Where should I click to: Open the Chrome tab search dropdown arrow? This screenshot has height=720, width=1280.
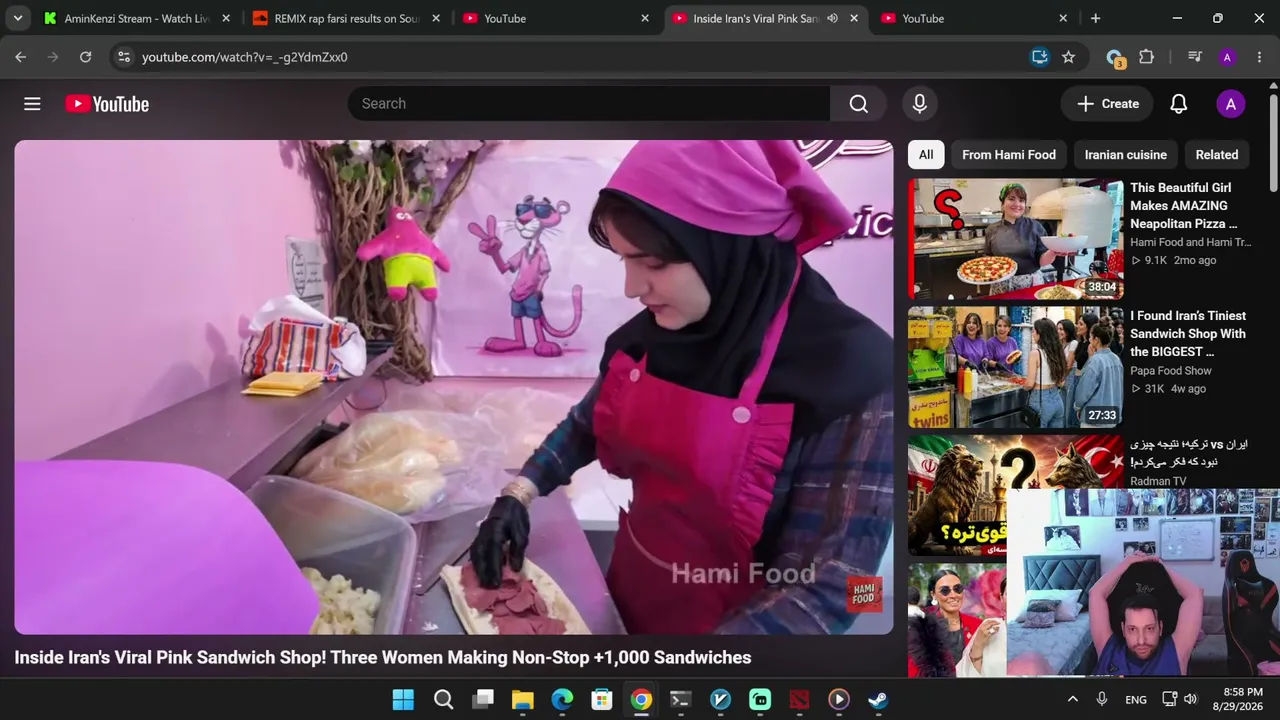tap(16, 18)
